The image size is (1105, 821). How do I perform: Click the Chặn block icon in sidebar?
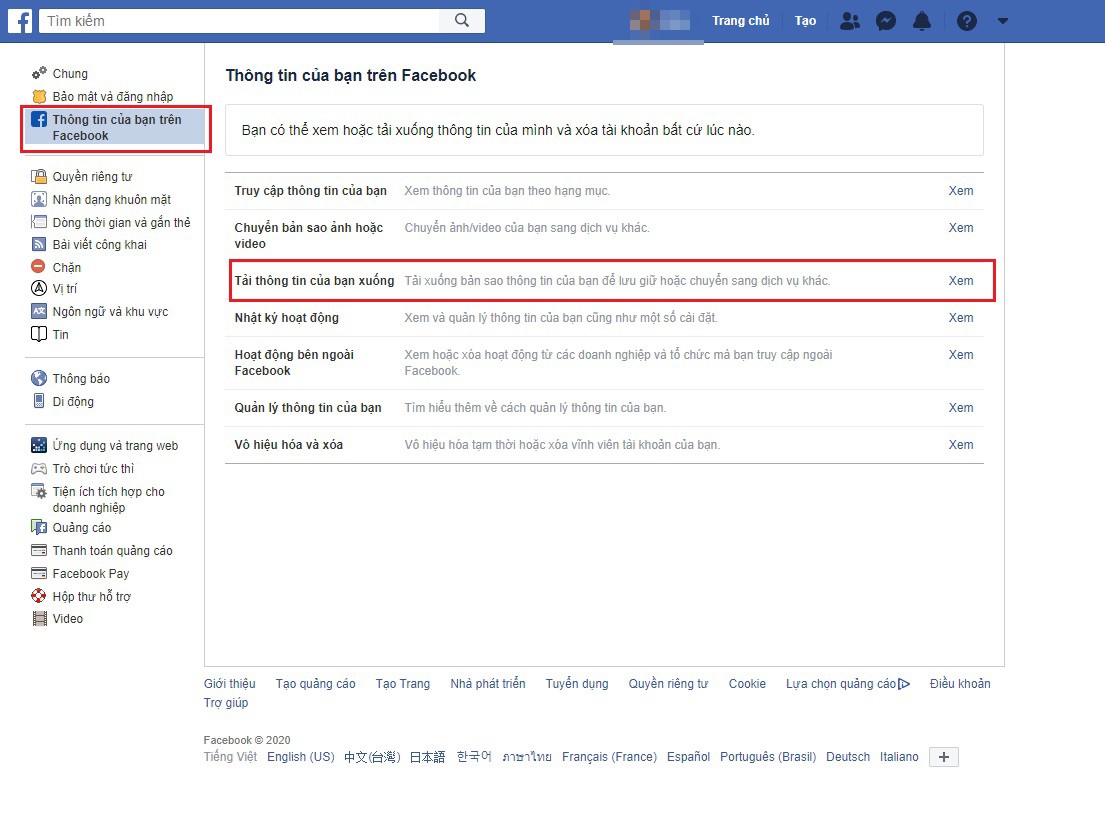pyautogui.click(x=39, y=266)
